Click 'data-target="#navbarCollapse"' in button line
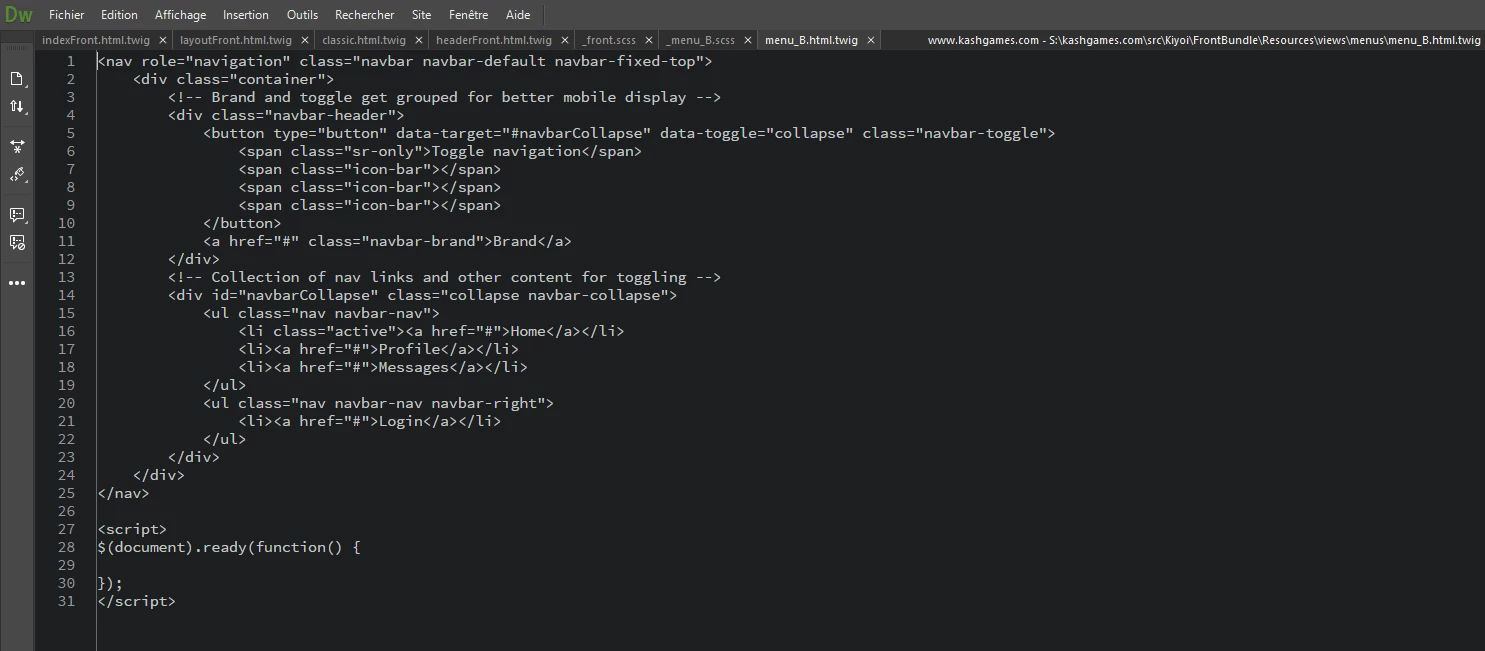The height and width of the screenshot is (651, 1485). coord(524,133)
